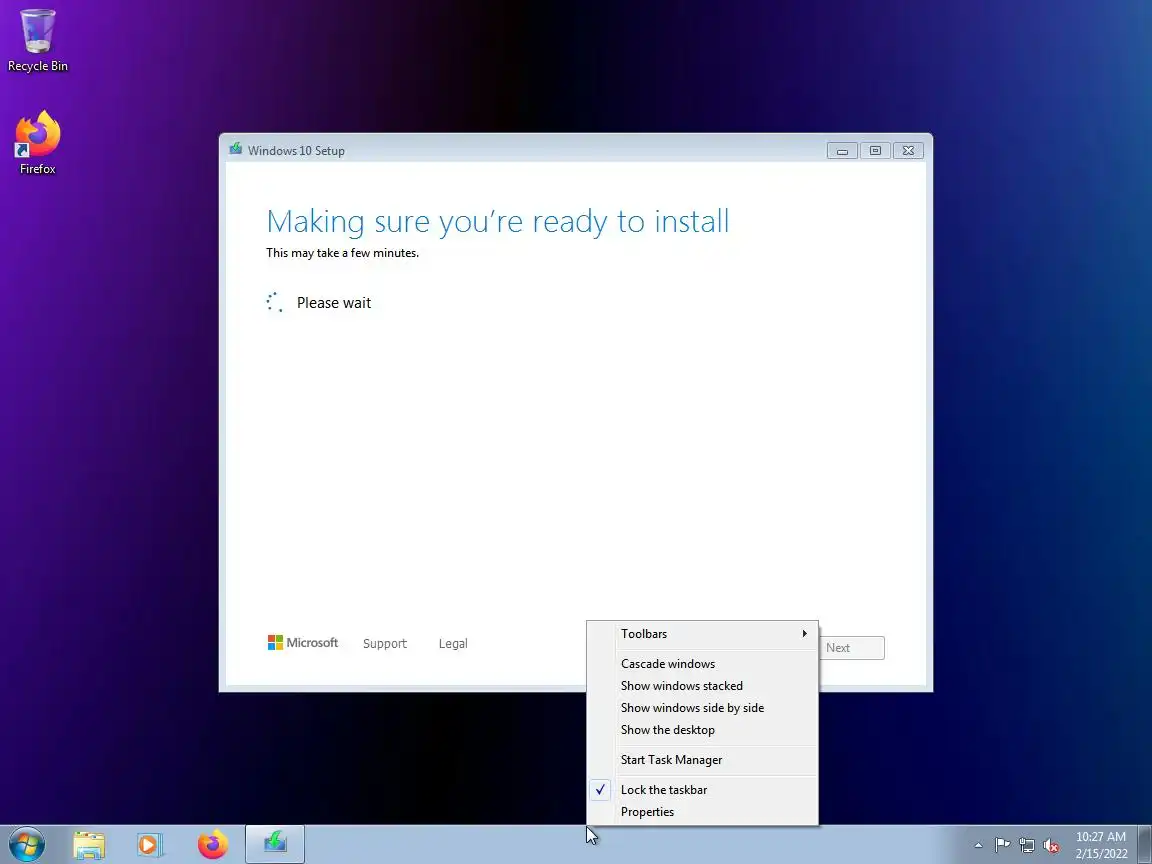Click the Next button in Setup
Viewport: 1152px width, 864px height.
(852, 648)
